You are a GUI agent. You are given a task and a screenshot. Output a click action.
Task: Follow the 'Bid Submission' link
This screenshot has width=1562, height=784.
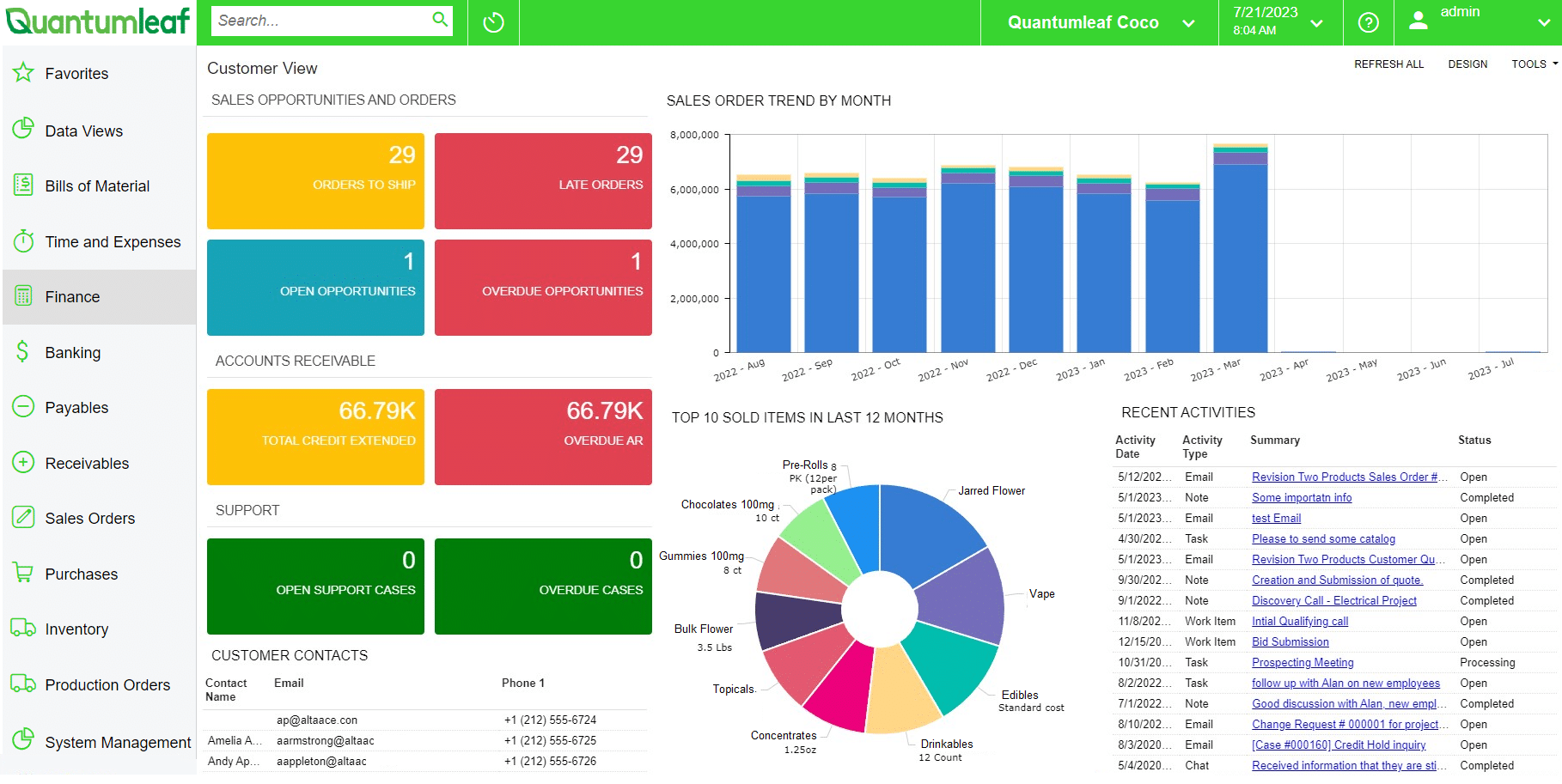tap(1290, 642)
